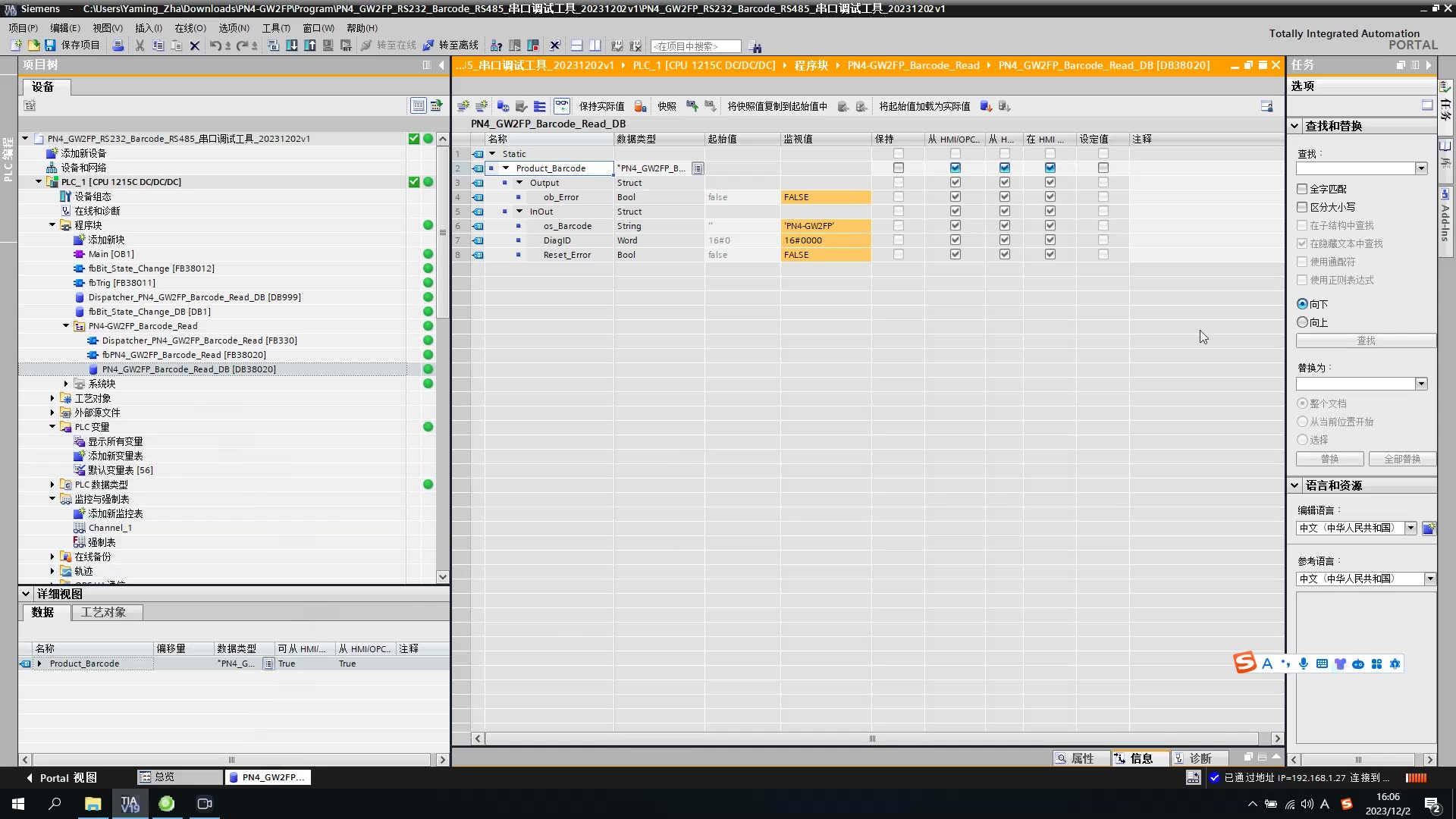Toggle Monitor all glasses icon in DB toolbar
Screen dimensions: 1456x819
click(x=561, y=106)
